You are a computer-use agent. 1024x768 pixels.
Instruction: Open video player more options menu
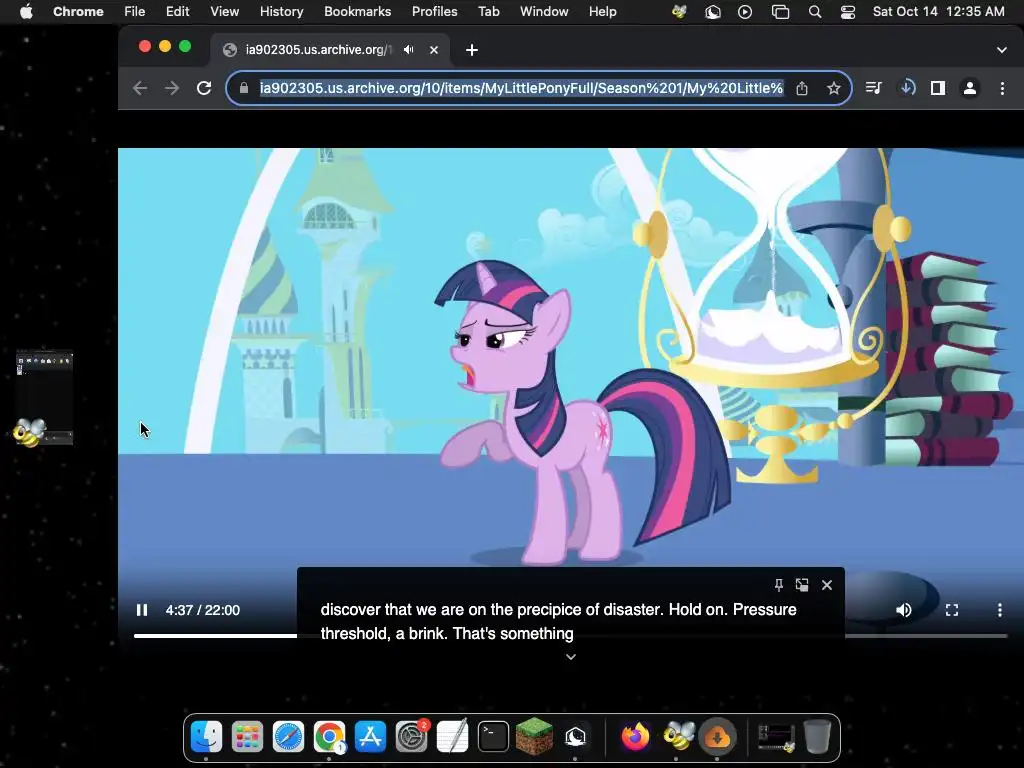click(999, 610)
